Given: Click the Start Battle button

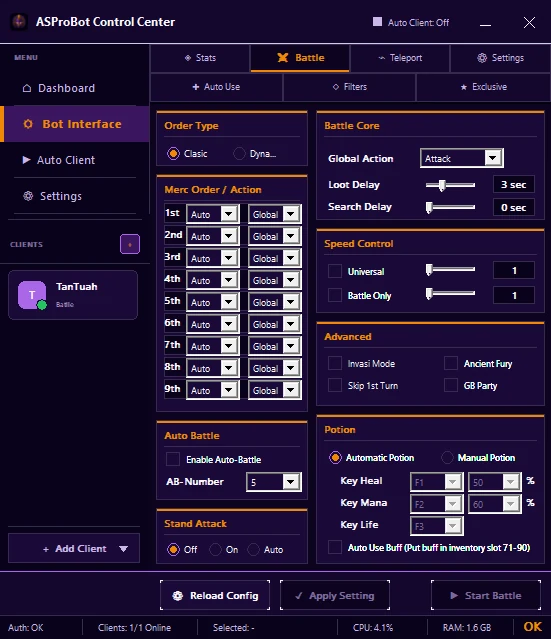Looking at the screenshot, I should (x=486, y=595).
